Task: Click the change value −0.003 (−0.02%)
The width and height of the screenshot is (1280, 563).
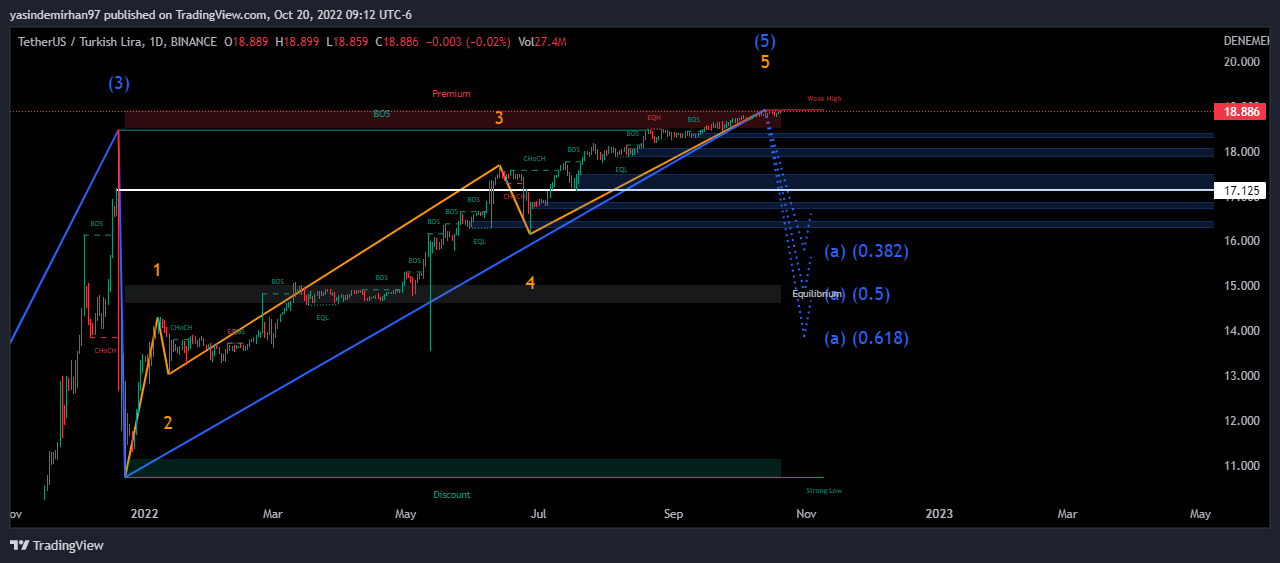Action: click(468, 42)
